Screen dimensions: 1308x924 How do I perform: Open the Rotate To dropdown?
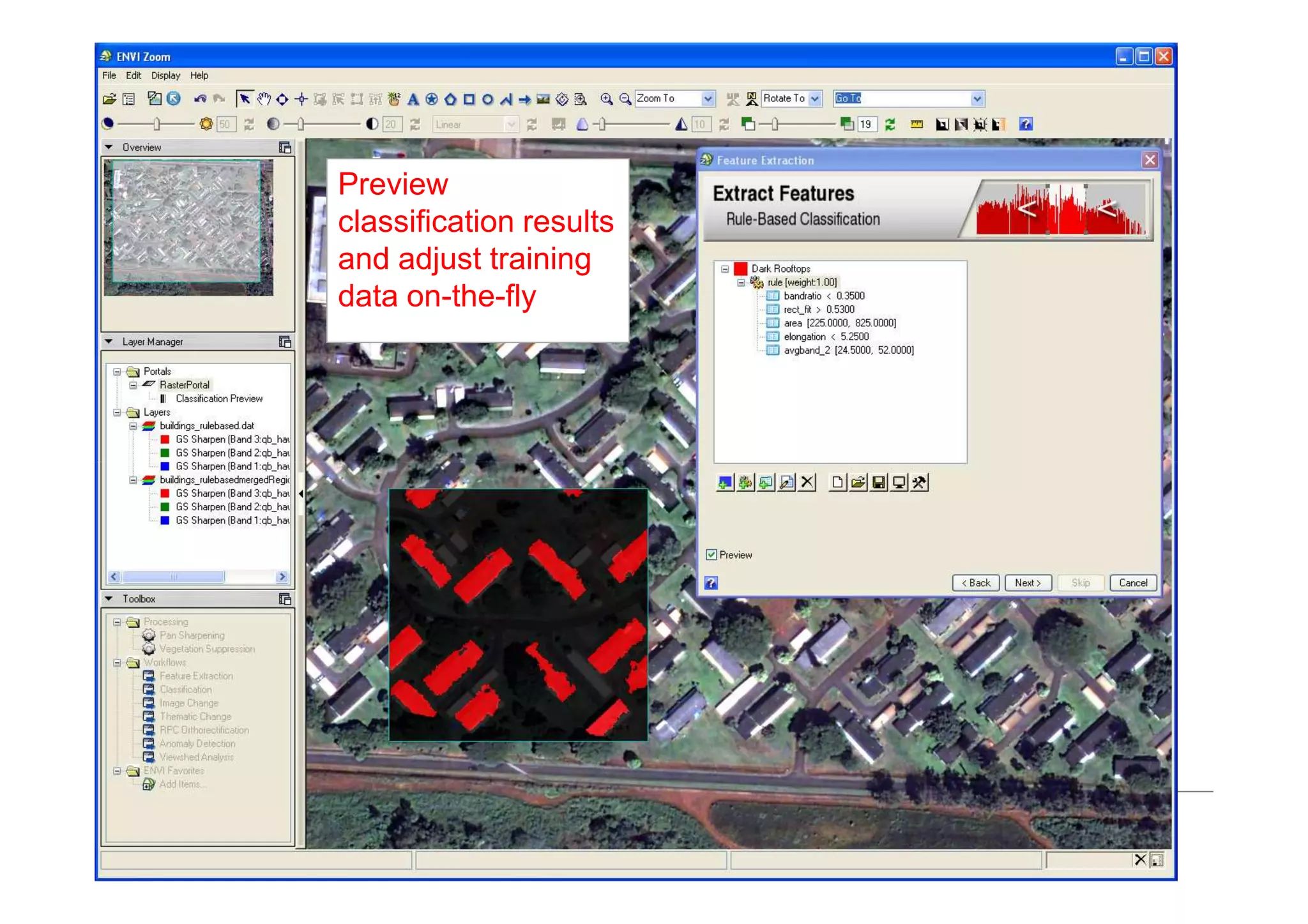point(815,99)
